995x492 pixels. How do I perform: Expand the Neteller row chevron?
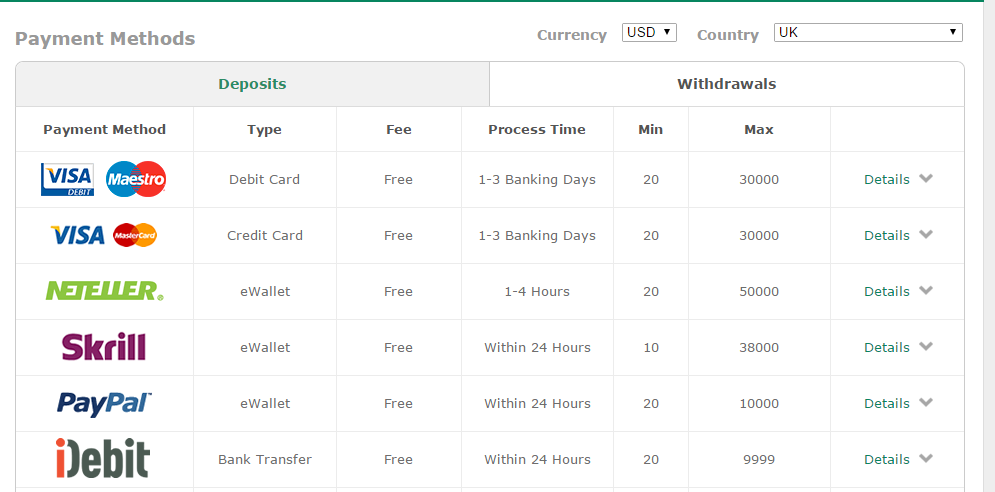[x=926, y=291]
